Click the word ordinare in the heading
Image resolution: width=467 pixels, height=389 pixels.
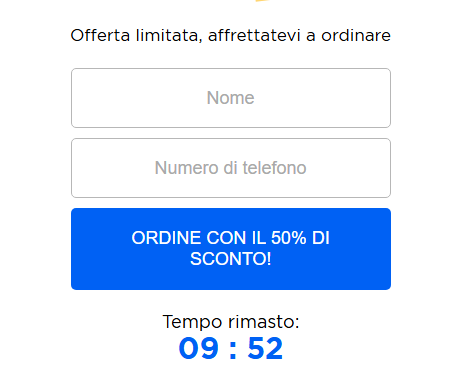pos(356,36)
